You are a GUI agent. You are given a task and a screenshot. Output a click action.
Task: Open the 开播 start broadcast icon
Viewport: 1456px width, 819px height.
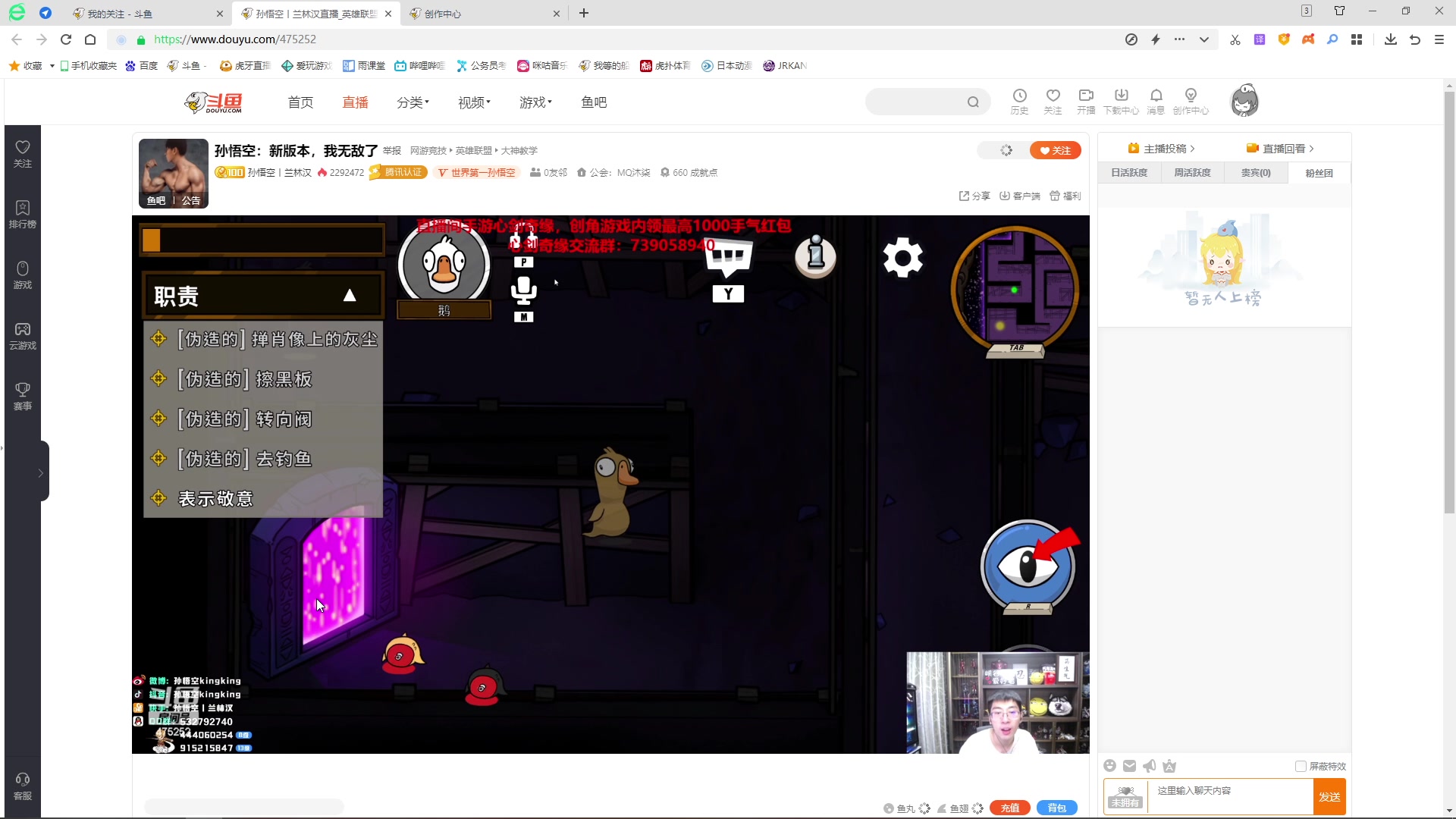[x=1086, y=101]
